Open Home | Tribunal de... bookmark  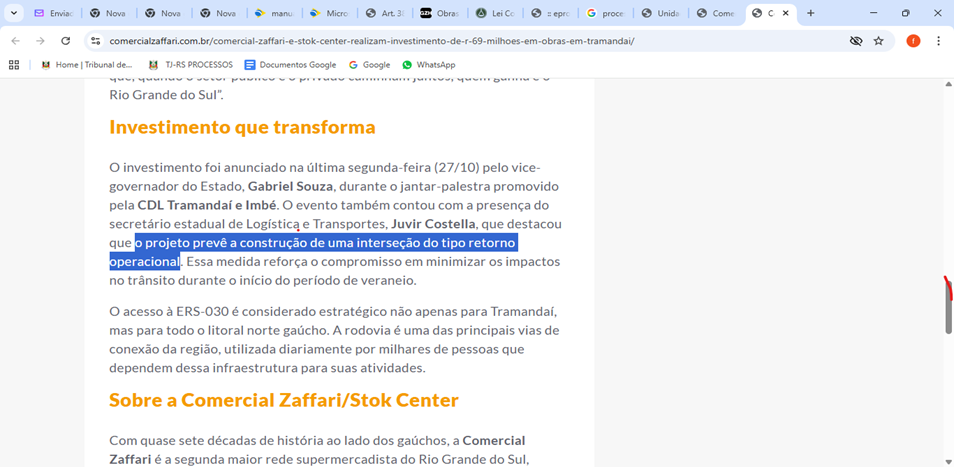click(86, 64)
